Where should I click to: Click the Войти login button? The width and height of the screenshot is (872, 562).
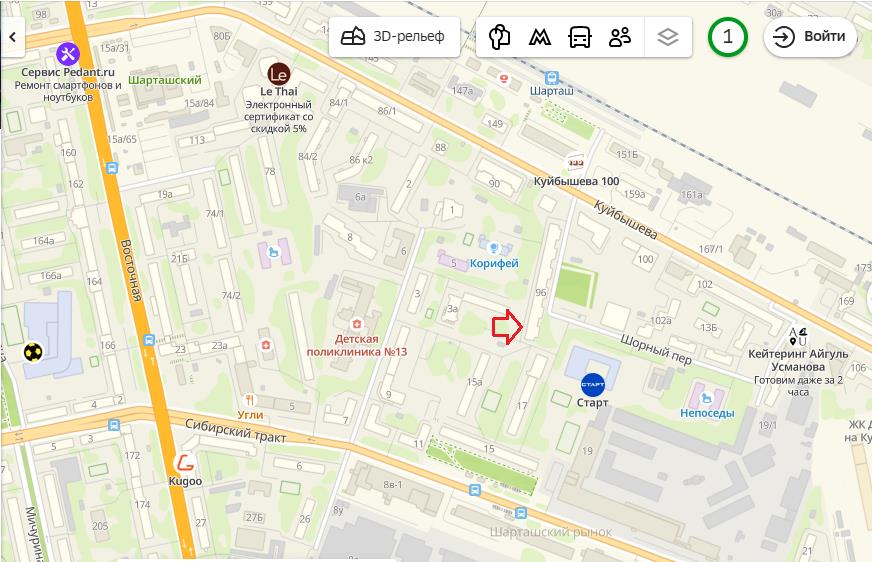[x=810, y=37]
